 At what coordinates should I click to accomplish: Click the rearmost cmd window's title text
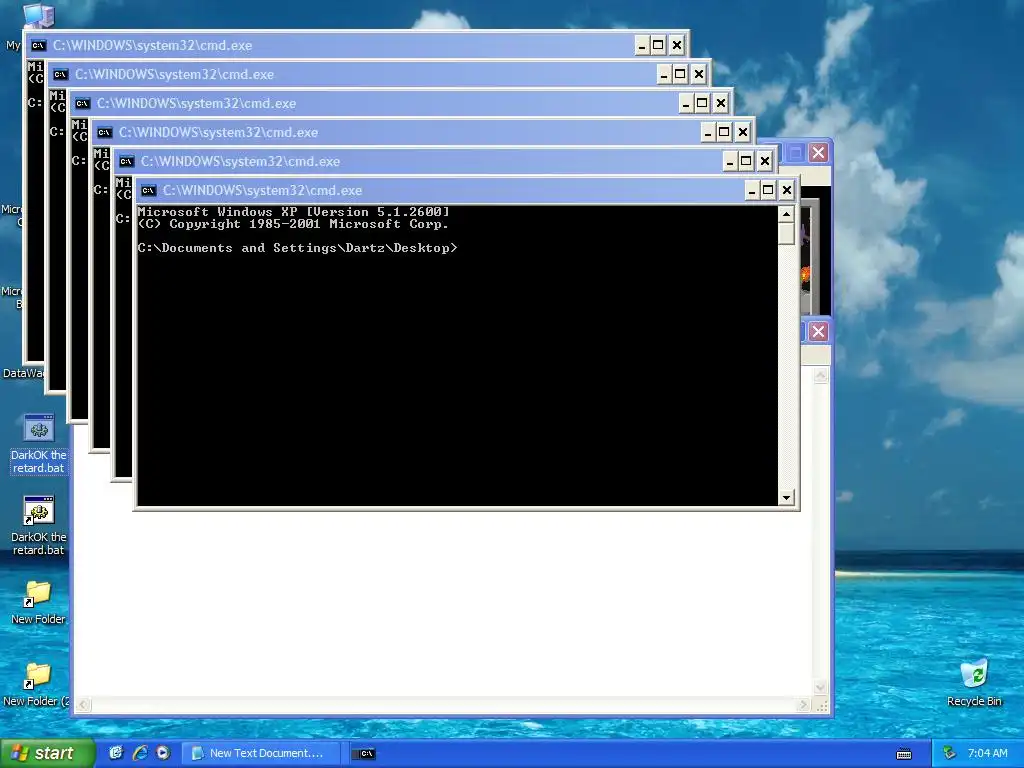point(152,46)
